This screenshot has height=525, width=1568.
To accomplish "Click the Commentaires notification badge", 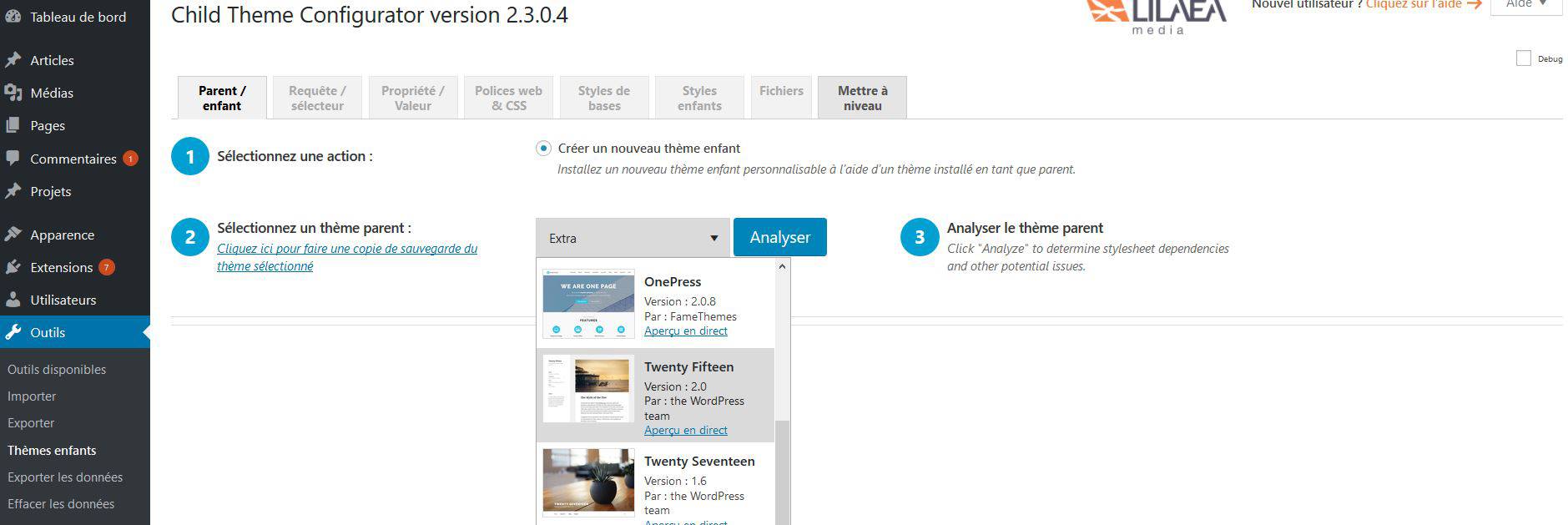I will pos(130,159).
